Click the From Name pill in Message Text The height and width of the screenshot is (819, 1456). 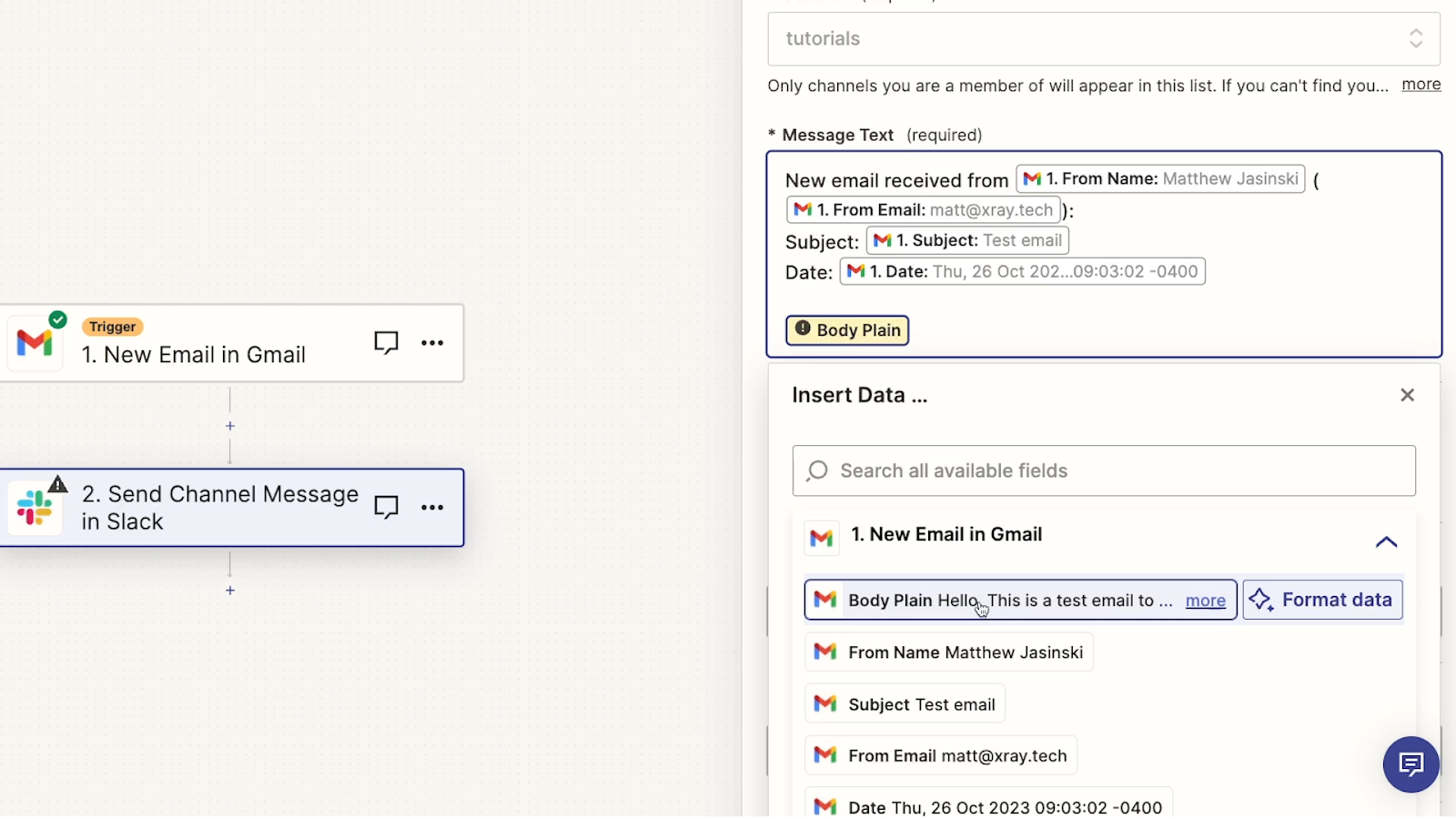[x=1161, y=178]
